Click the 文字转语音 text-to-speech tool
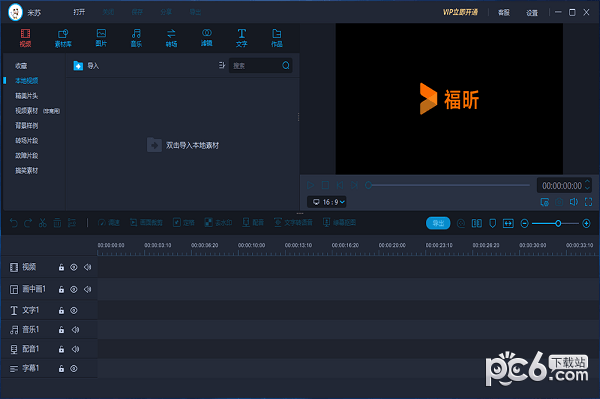This screenshot has width=600, height=399. tap(293, 223)
